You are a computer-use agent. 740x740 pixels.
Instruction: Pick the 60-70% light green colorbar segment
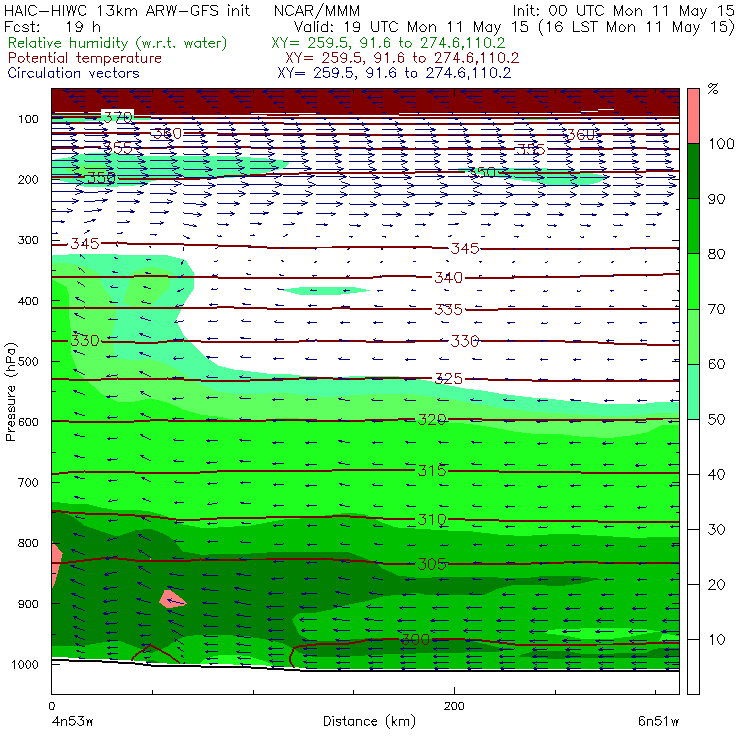(693, 336)
